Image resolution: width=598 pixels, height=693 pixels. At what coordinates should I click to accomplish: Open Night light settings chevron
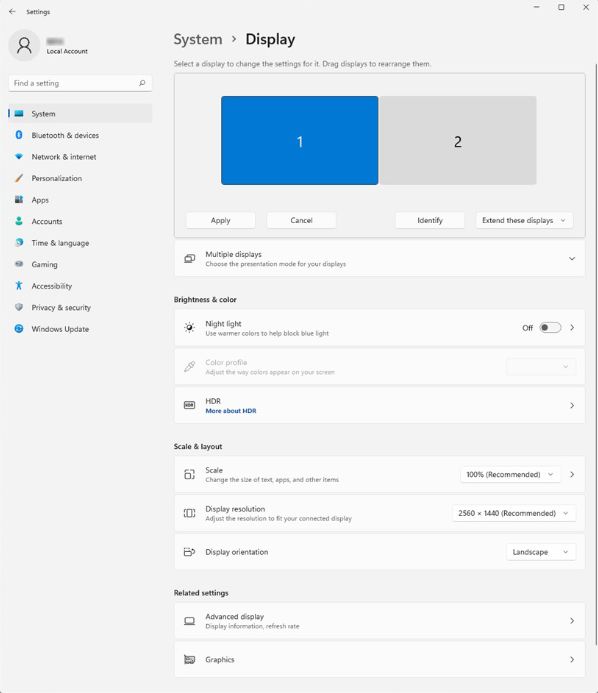pos(572,327)
